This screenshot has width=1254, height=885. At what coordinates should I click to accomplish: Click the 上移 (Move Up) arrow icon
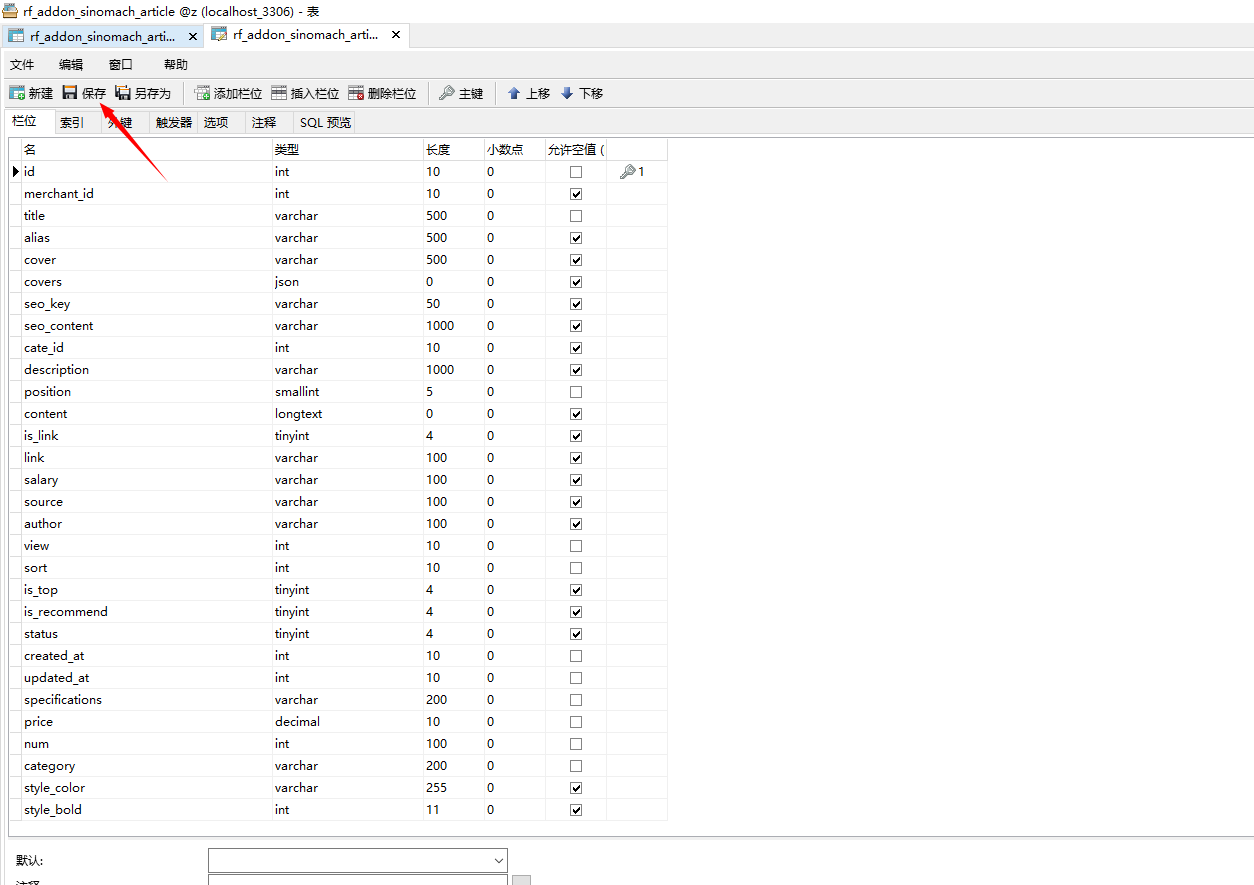click(x=514, y=93)
